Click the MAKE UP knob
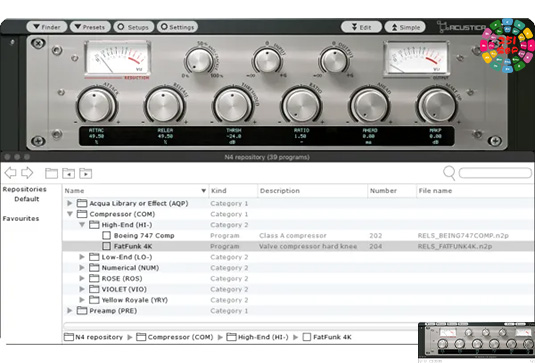This screenshot has height=363, width=535. tap(437, 105)
